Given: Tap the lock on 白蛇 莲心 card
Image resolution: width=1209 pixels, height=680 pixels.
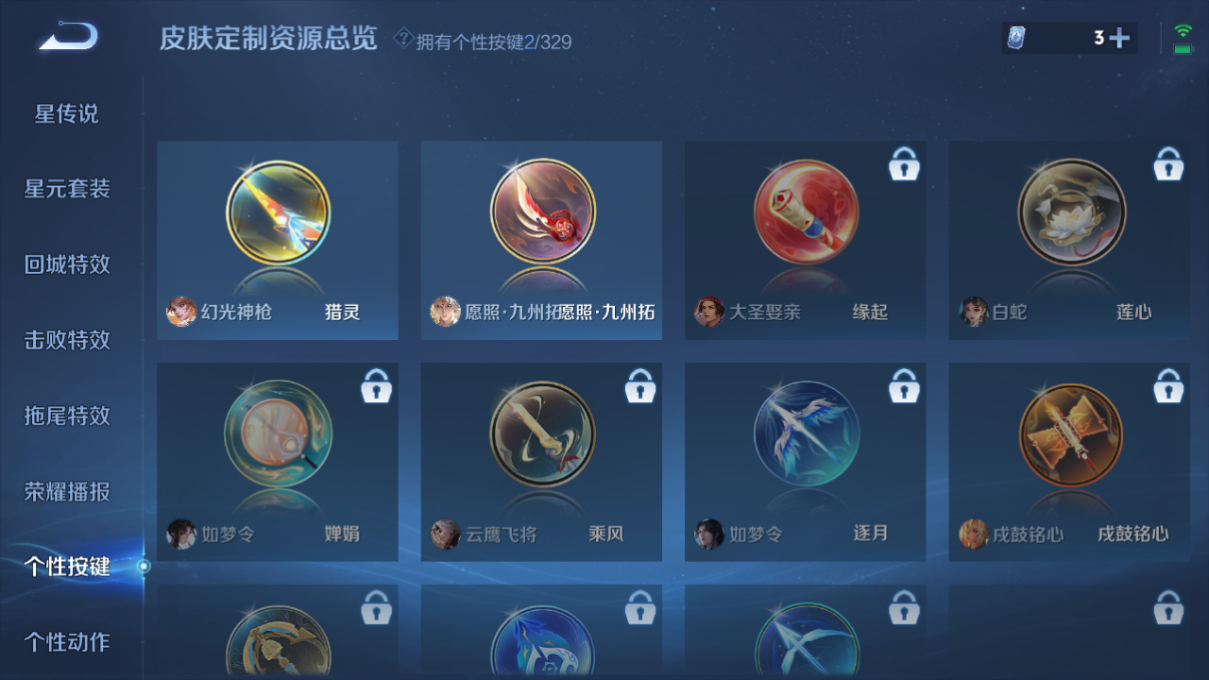Looking at the screenshot, I should 1168,165.
